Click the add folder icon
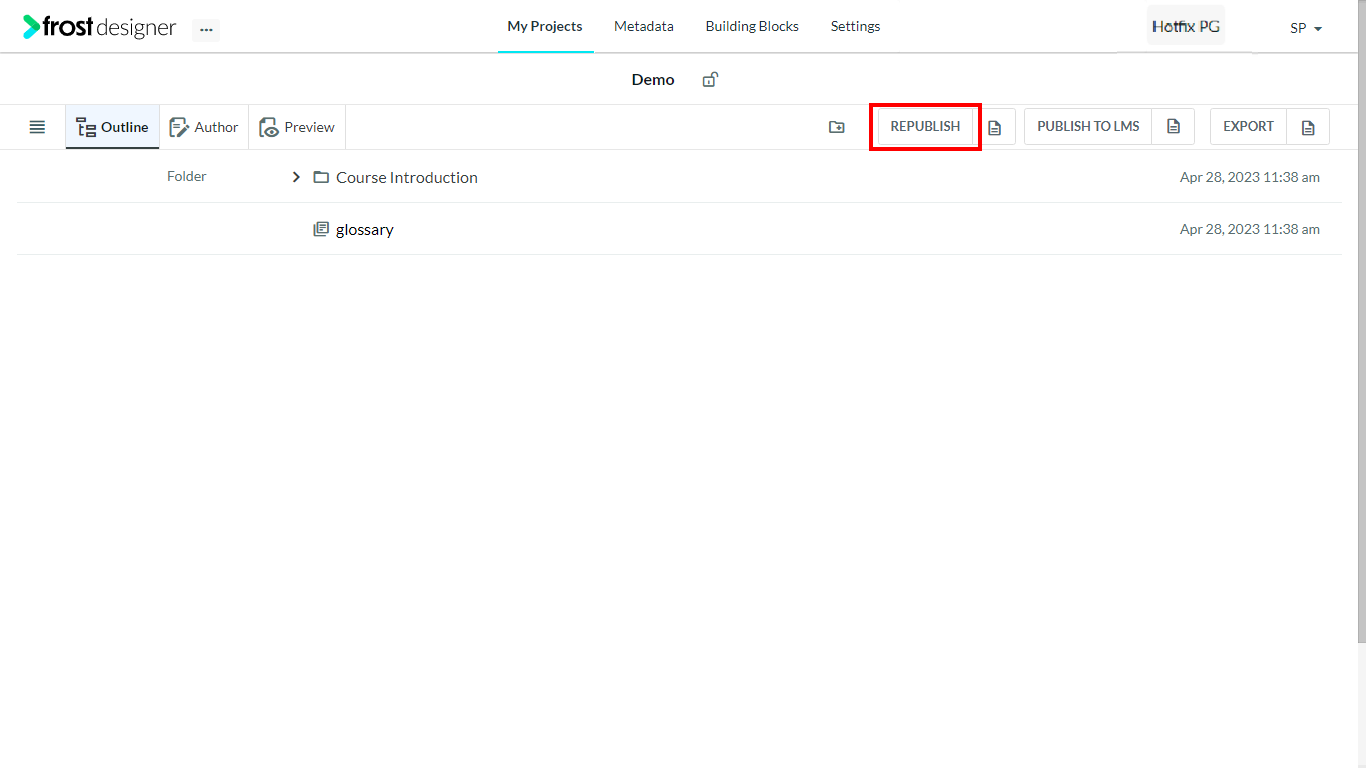This screenshot has height=768, width=1366. (x=837, y=127)
